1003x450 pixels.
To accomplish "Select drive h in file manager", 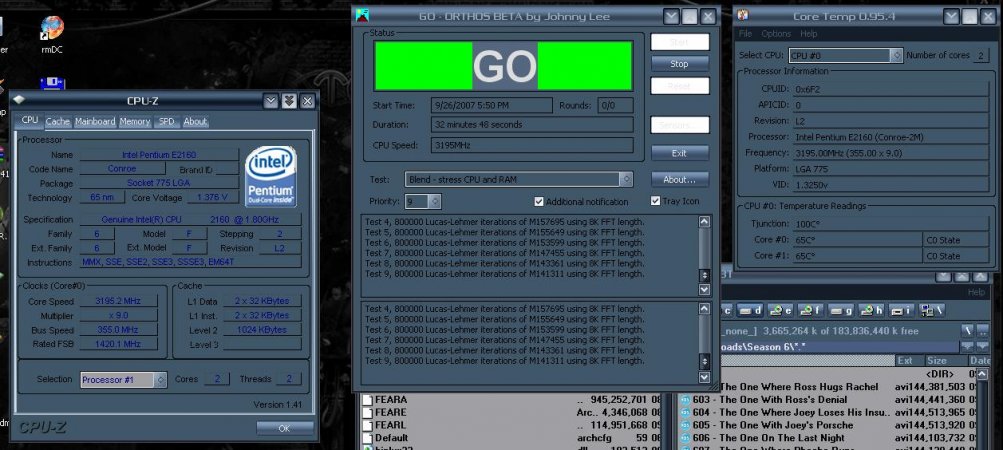I will 871,310.
